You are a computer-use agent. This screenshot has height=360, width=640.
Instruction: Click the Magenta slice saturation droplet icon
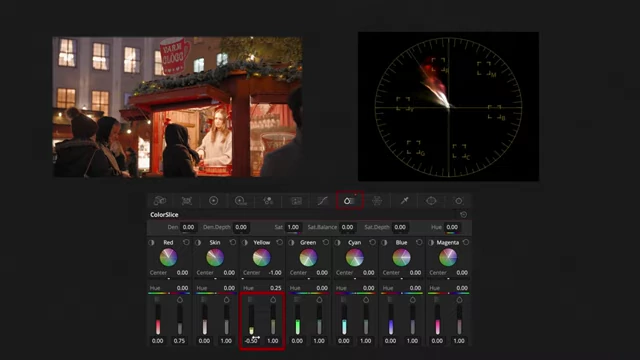coord(459,300)
